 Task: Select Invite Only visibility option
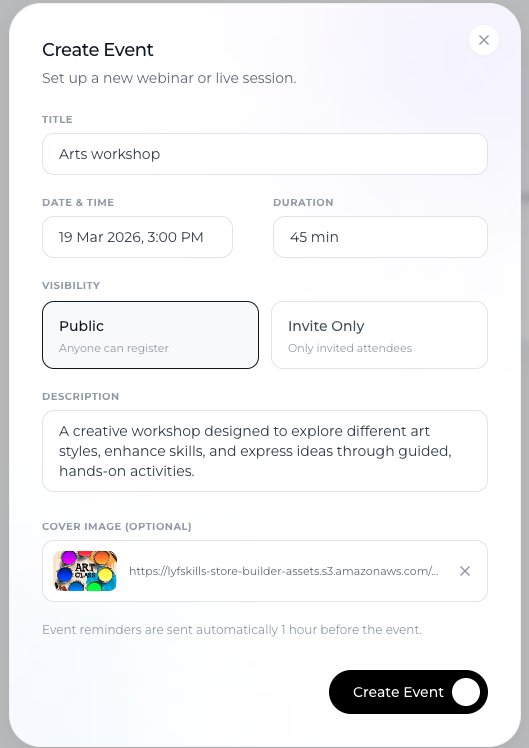379,335
